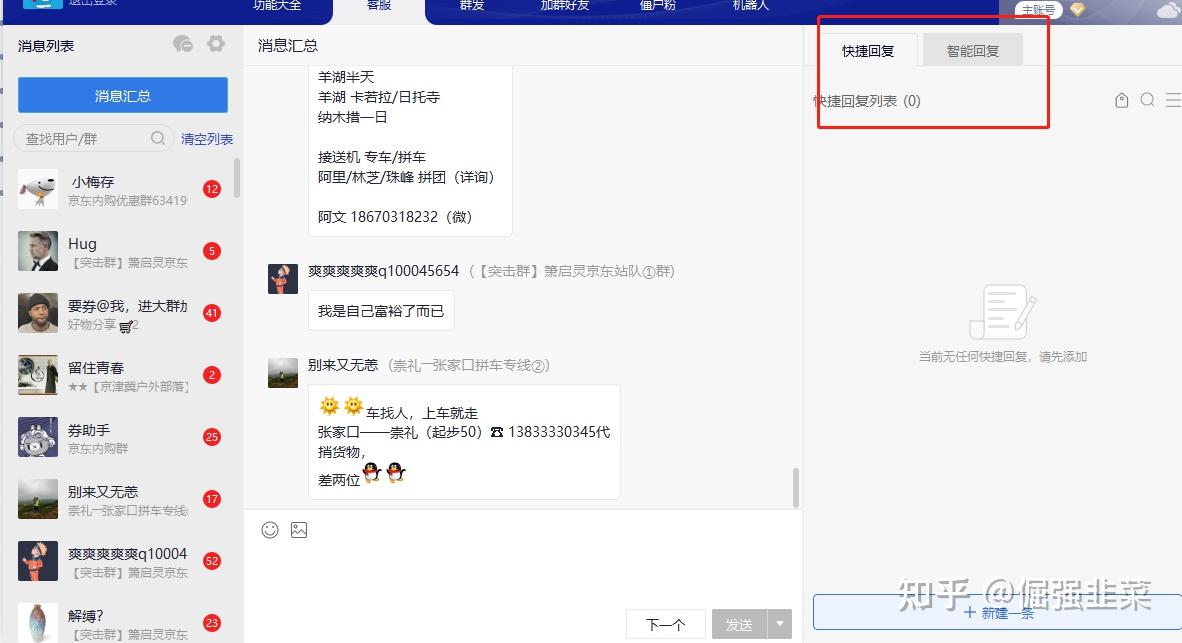The width and height of the screenshot is (1182, 643).
Task: Open the send options dropdown arrow
Action: point(779,624)
